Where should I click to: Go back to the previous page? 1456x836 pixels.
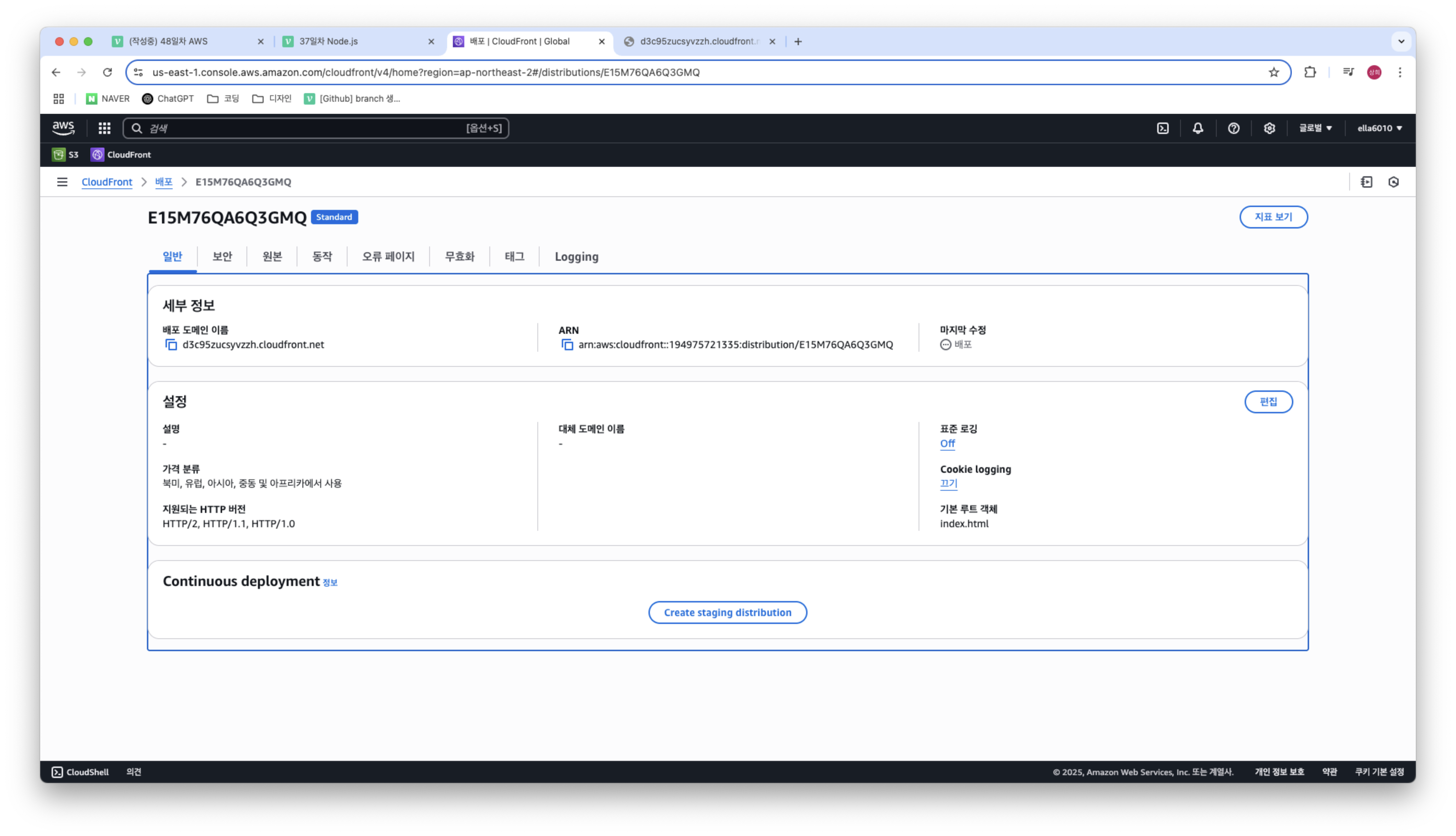[x=56, y=72]
